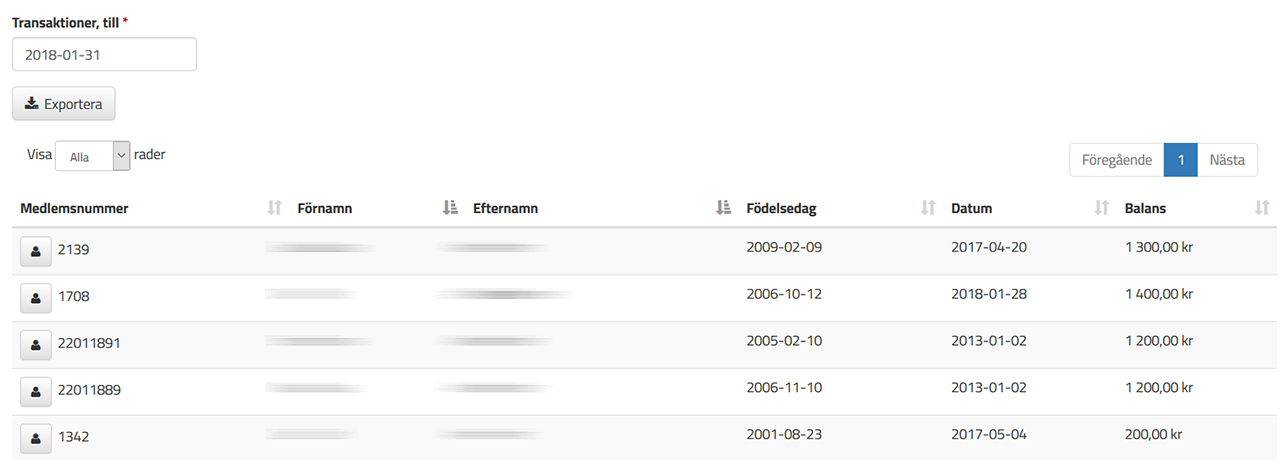Open member profile icon for 1342

click(36, 437)
